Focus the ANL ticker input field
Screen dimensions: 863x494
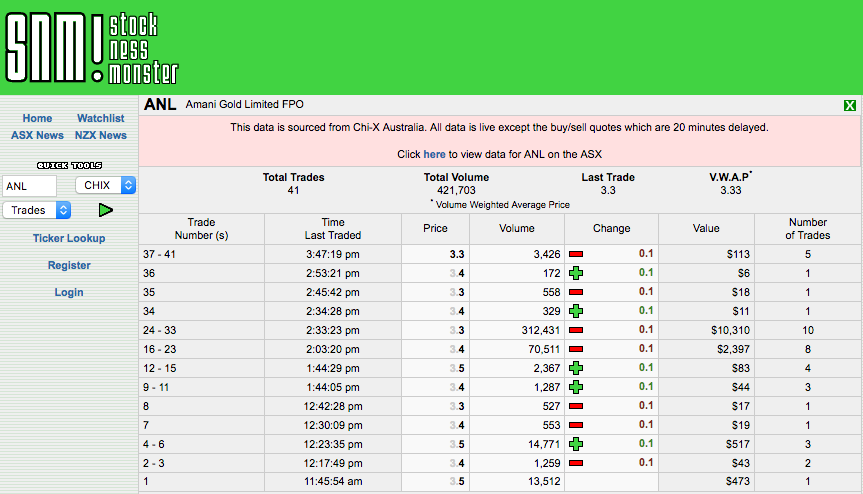(x=29, y=186)
